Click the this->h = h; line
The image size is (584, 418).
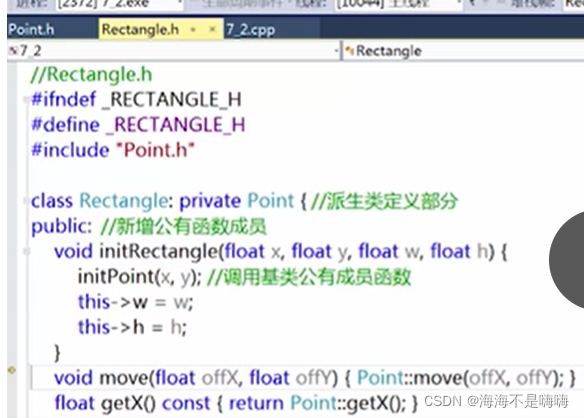132,327
